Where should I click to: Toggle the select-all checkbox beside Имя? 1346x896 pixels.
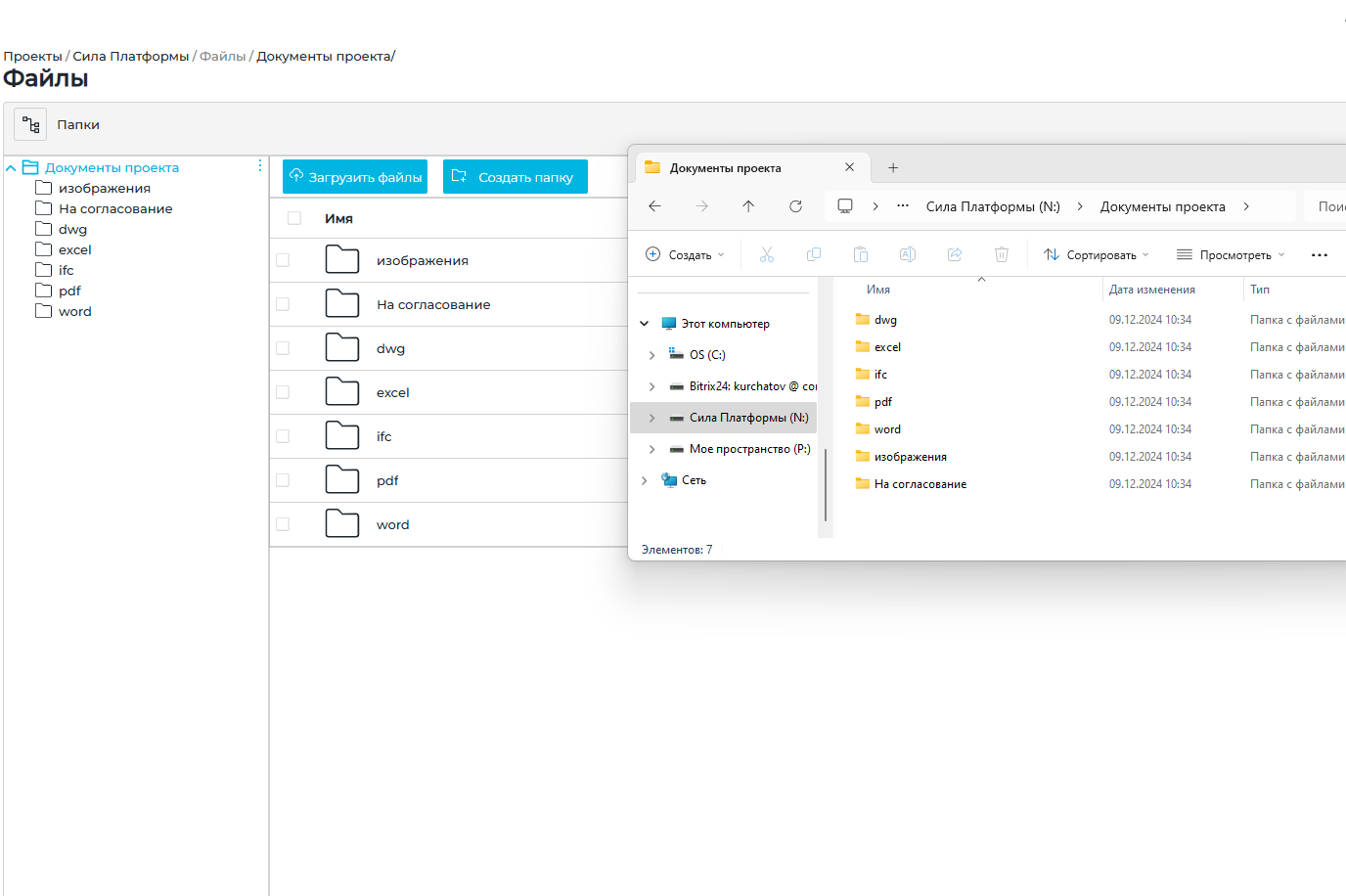tap(294, 218)
